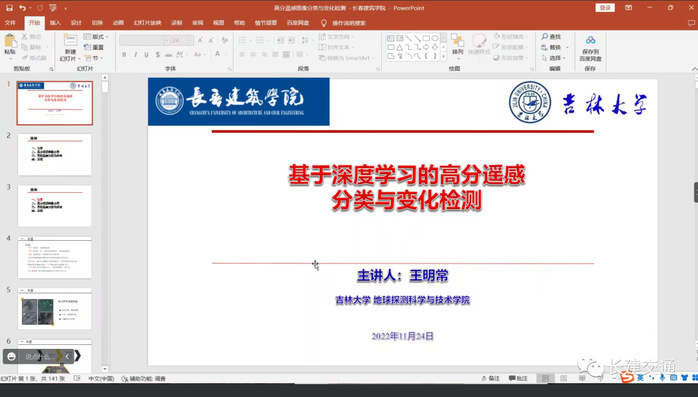Click the Paste clipboard icon

tap(10, 43)
